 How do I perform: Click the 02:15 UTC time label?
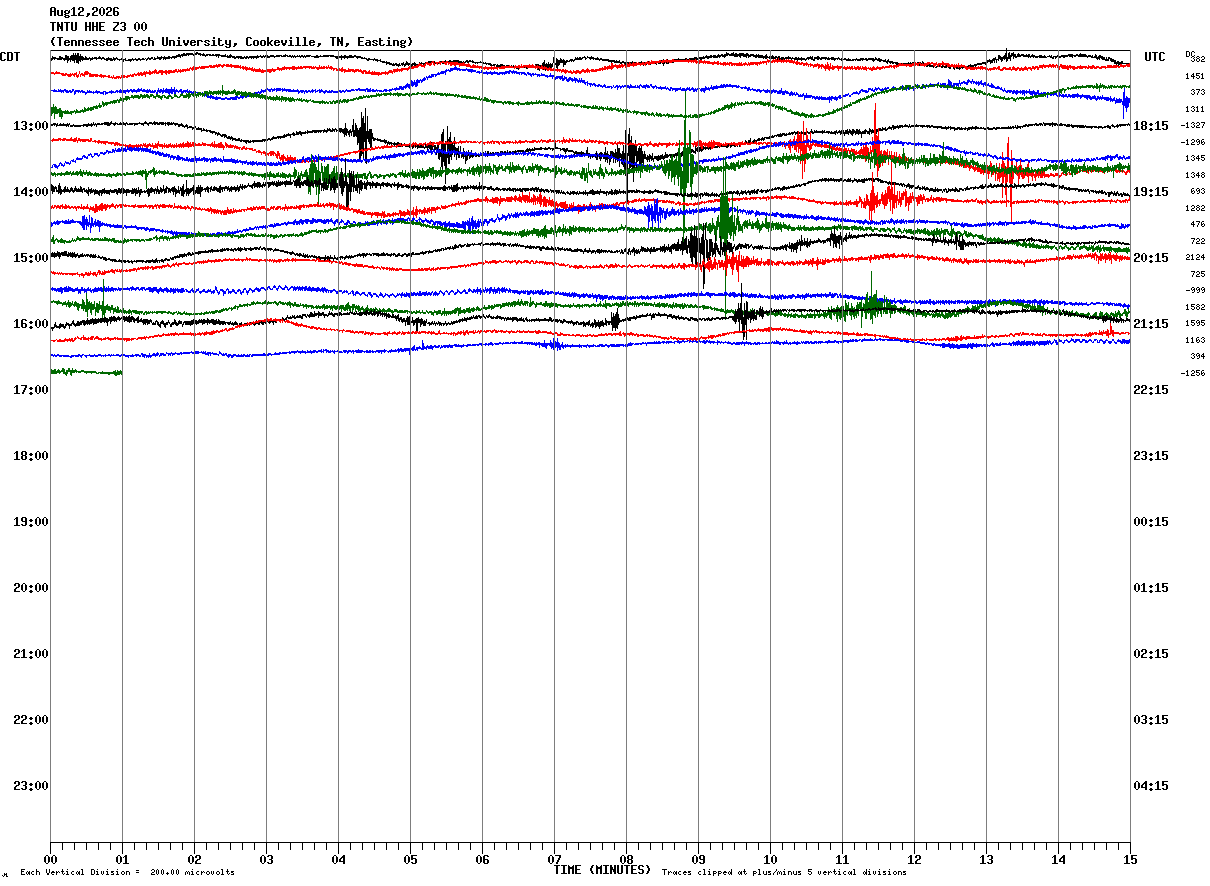click(1151, 654)
